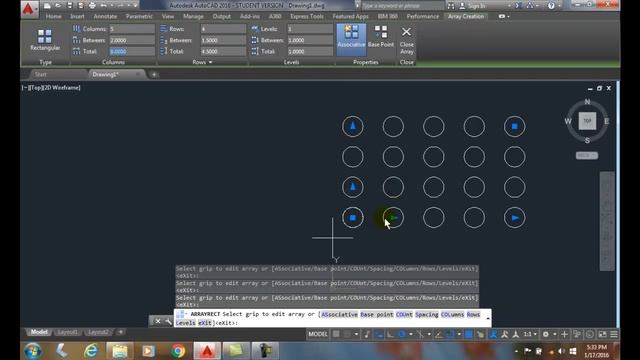Click the N compass label on ViewCube

[x=587, y=102]
